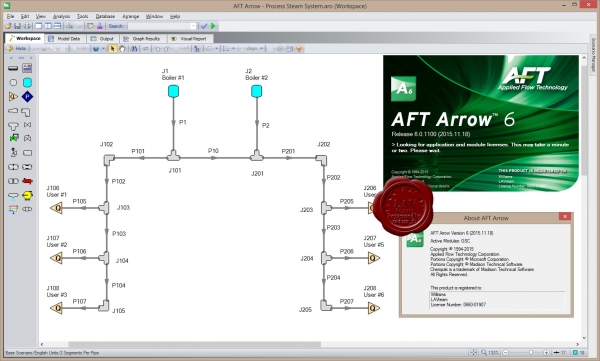Pick the Valve junction bowtie tool
The width and height of the screenshot is (600, 361).
27,124
